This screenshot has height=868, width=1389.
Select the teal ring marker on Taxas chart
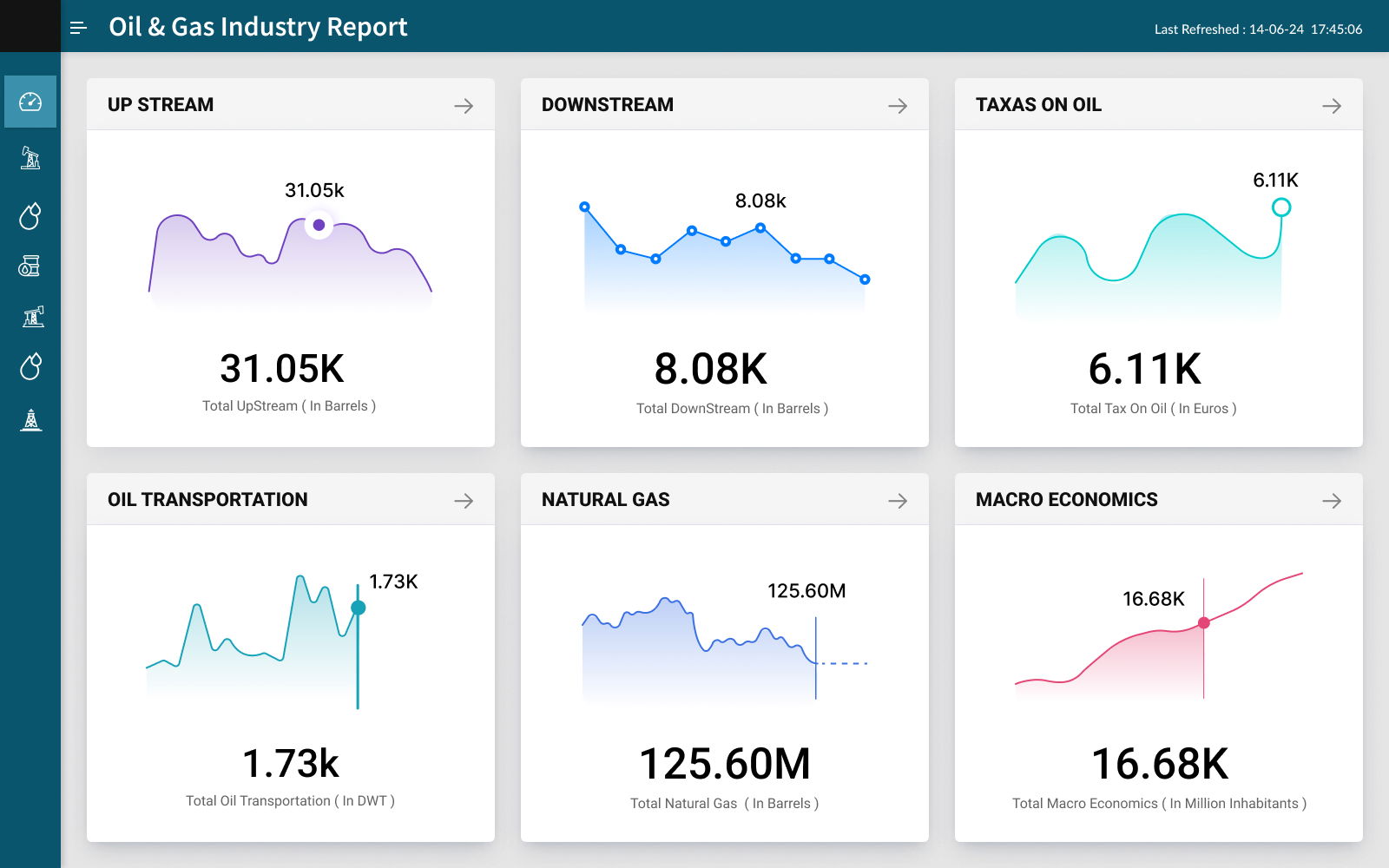1281,207
